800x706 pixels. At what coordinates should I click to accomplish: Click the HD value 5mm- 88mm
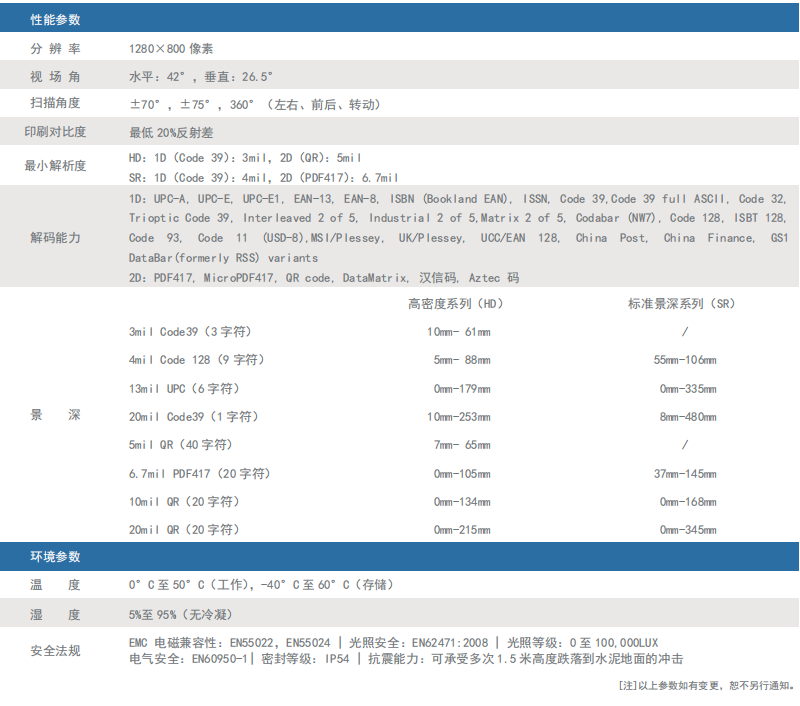pos(462,360)
